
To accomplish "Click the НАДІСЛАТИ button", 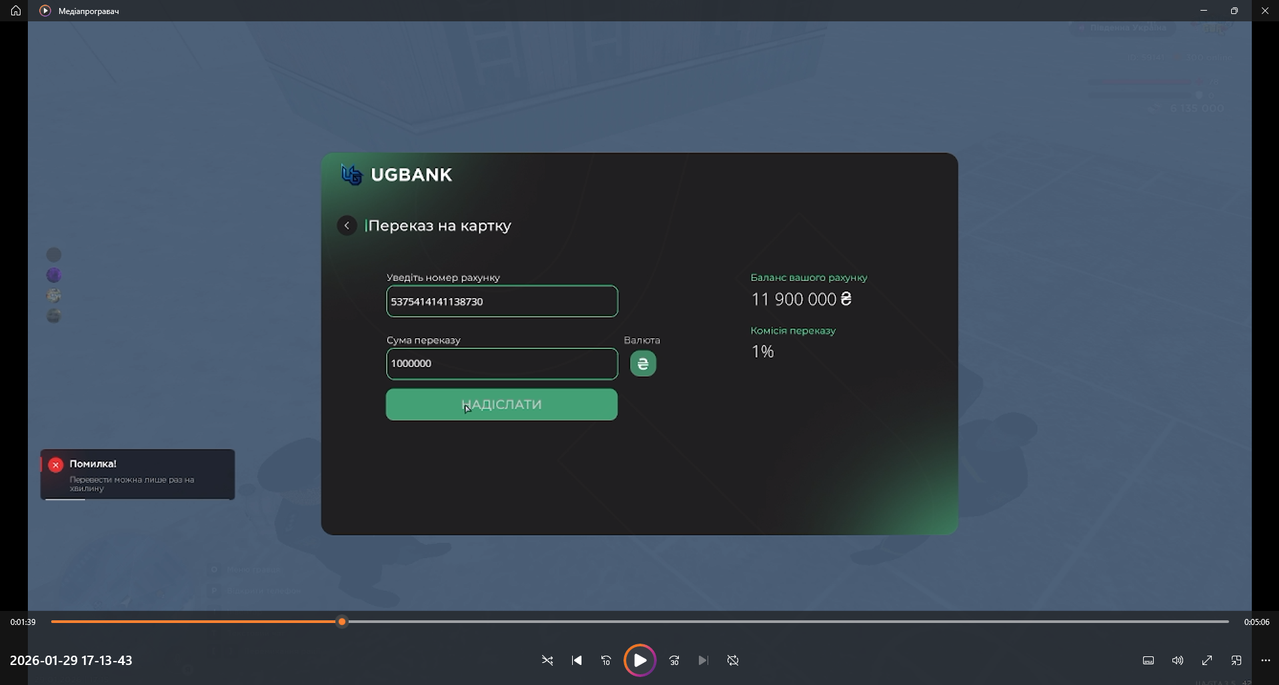I will click(x=502, y=404).
